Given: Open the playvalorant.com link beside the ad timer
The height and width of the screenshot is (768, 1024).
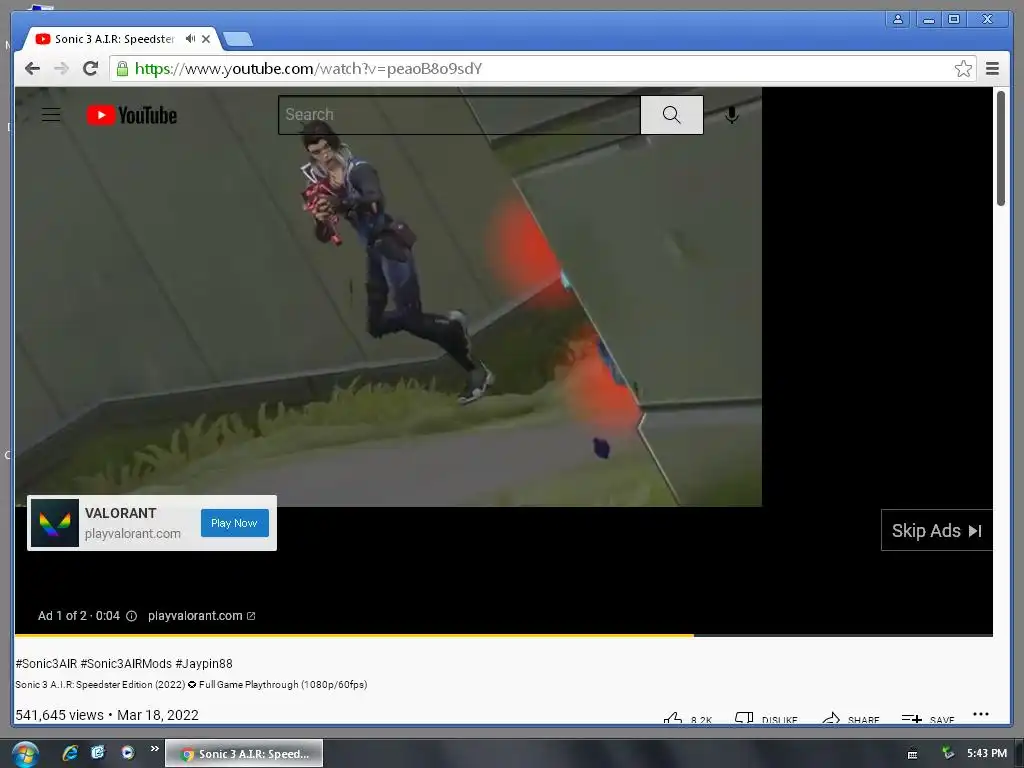Looking at the screenshot, I should coord(201,616).
